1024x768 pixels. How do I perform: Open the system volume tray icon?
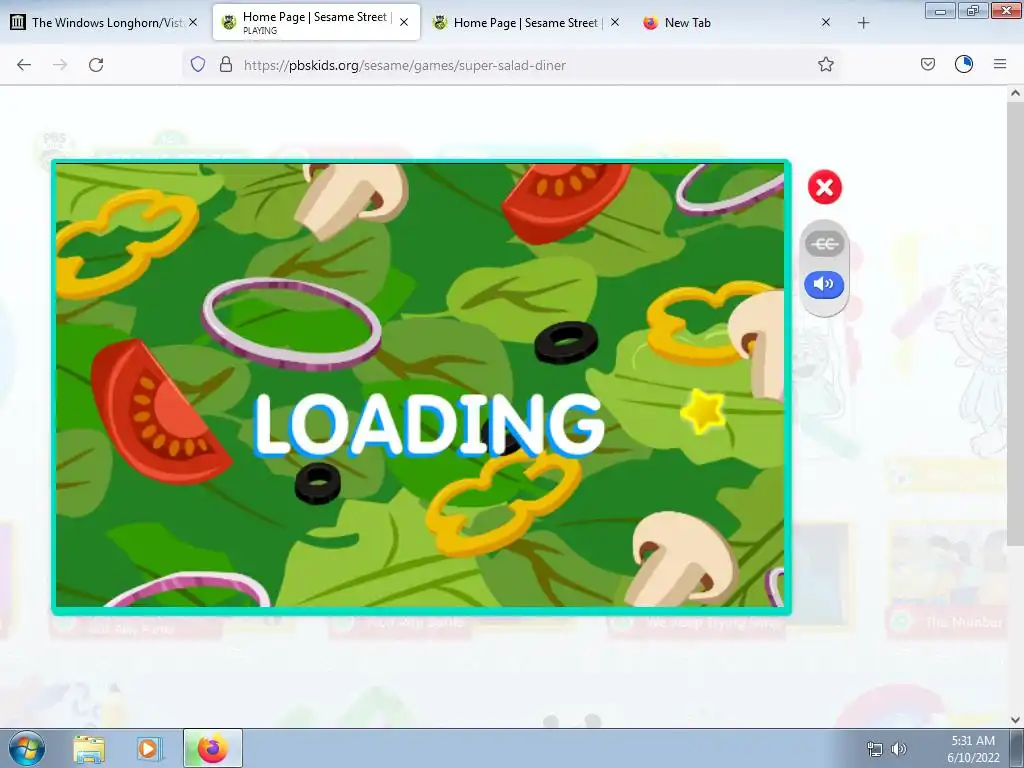[x=899, y=749]
